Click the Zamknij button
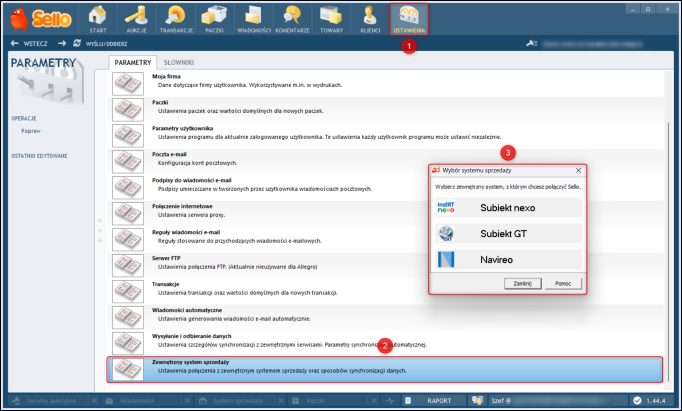The width and height of the screenshot is (682, 411). (x=522, y=284)
